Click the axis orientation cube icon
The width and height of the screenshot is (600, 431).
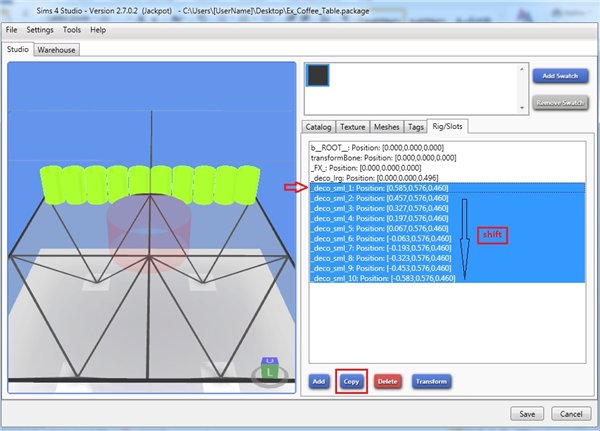point(268,368)
